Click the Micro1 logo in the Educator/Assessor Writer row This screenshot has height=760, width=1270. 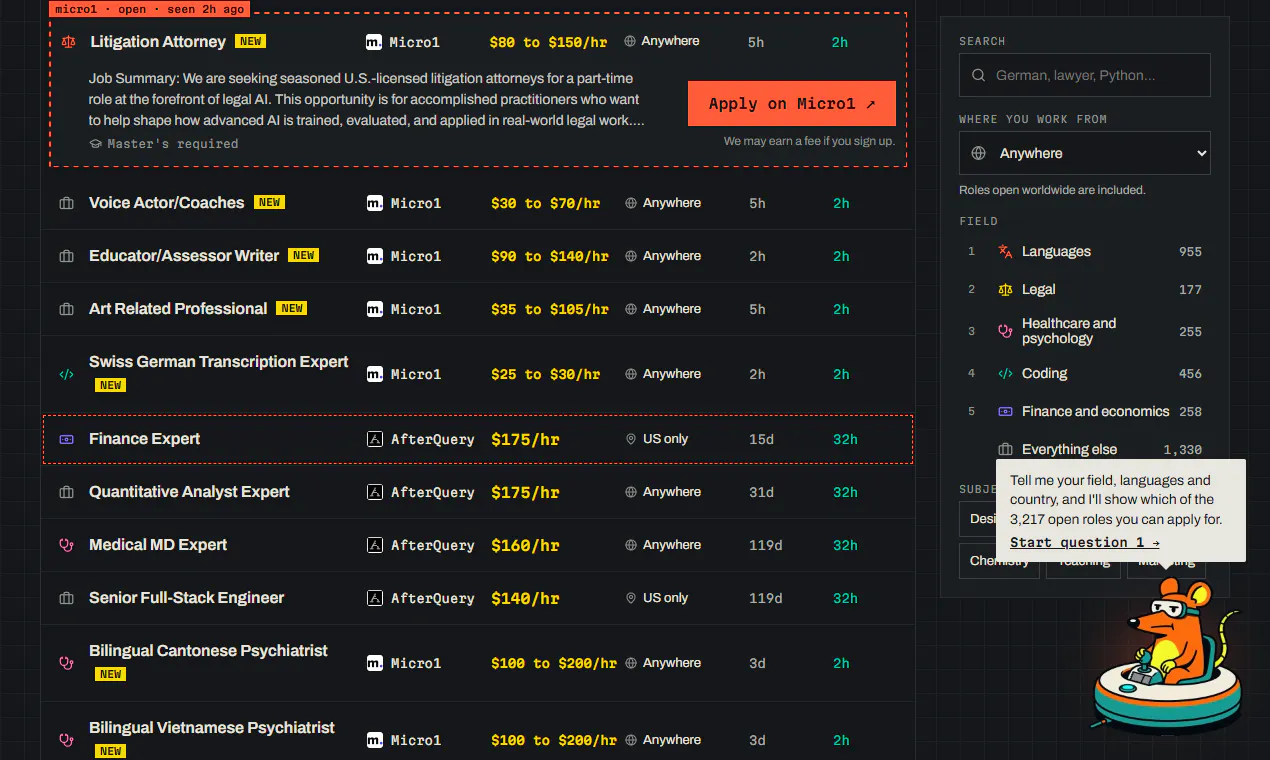click(375, 256)
